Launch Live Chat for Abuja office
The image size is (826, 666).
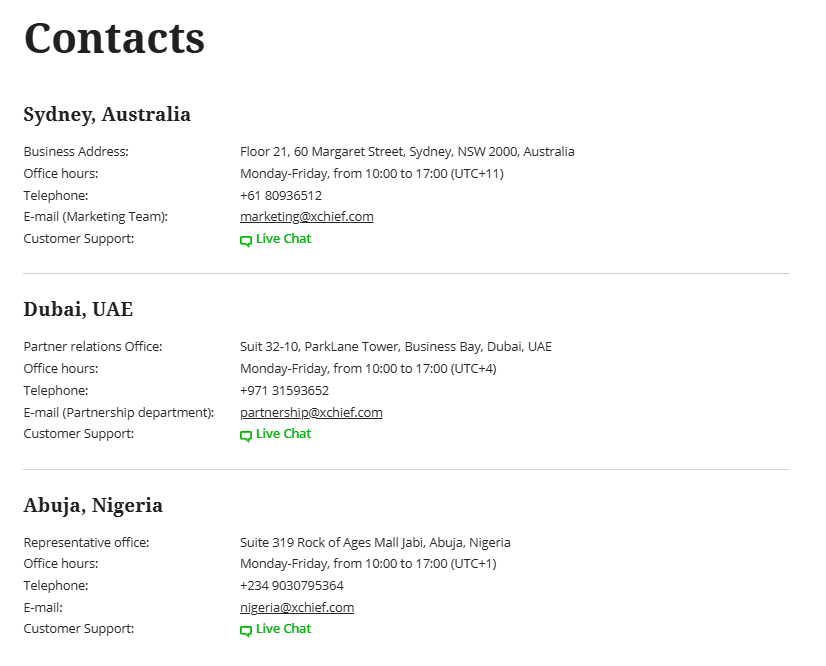(x=283, y=629)
